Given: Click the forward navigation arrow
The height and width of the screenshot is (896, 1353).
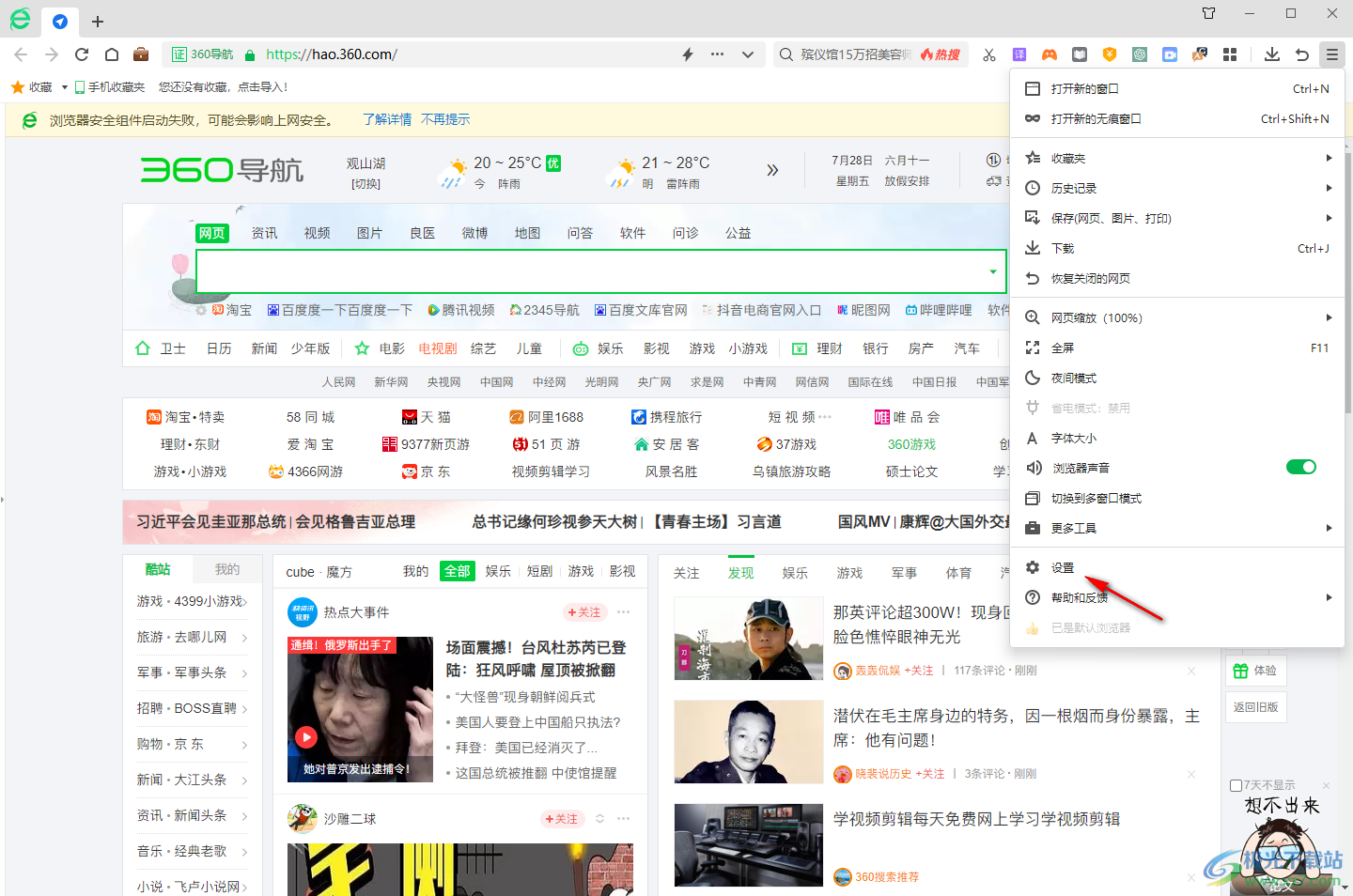Looking at the screenshot, I should 52,54.
